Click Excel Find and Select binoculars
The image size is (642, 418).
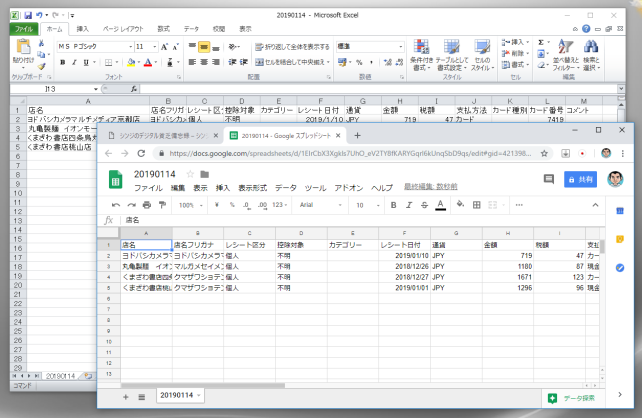point(591,47)
